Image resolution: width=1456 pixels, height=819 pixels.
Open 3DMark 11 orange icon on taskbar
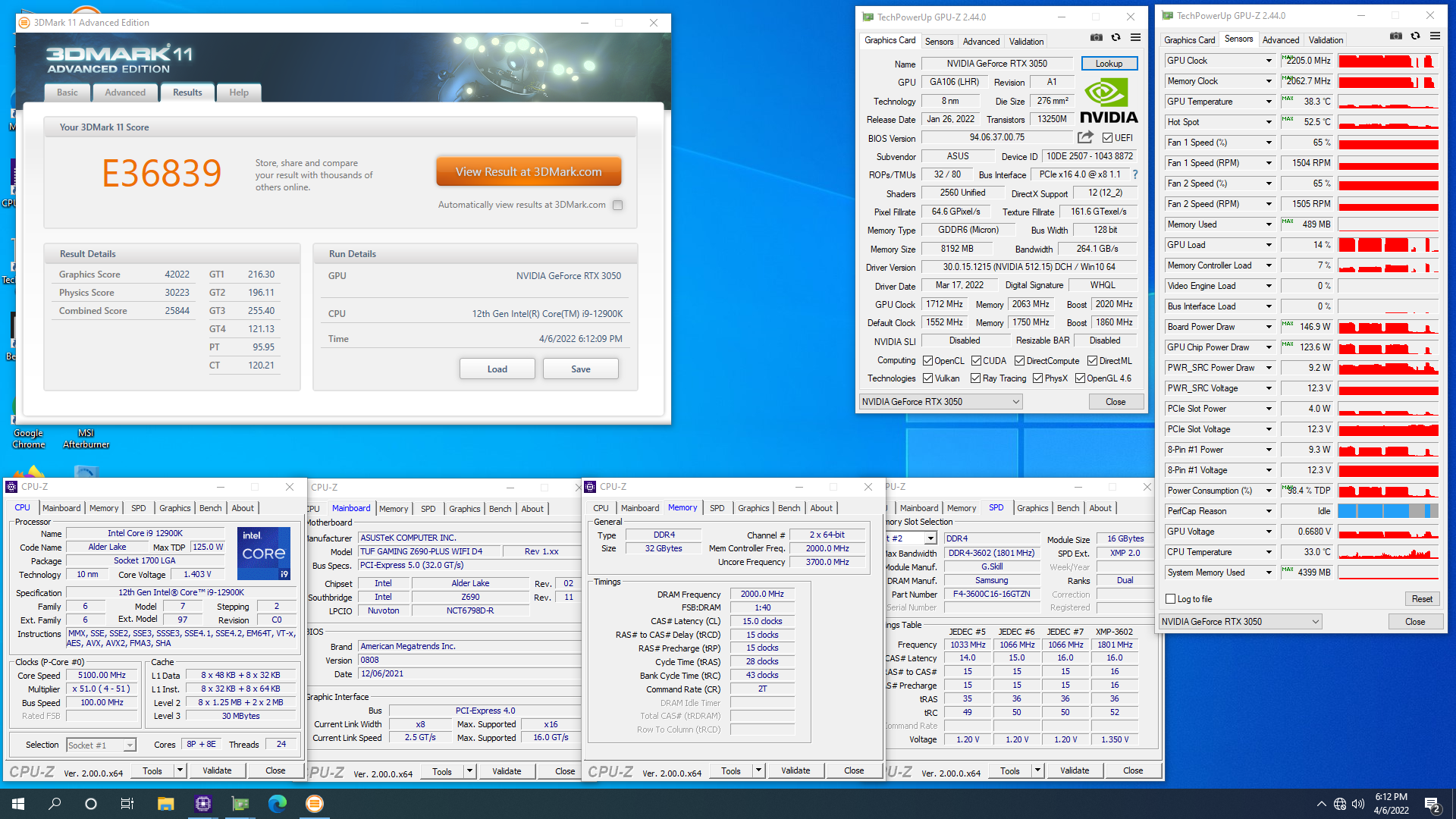[x=314, y=804]
